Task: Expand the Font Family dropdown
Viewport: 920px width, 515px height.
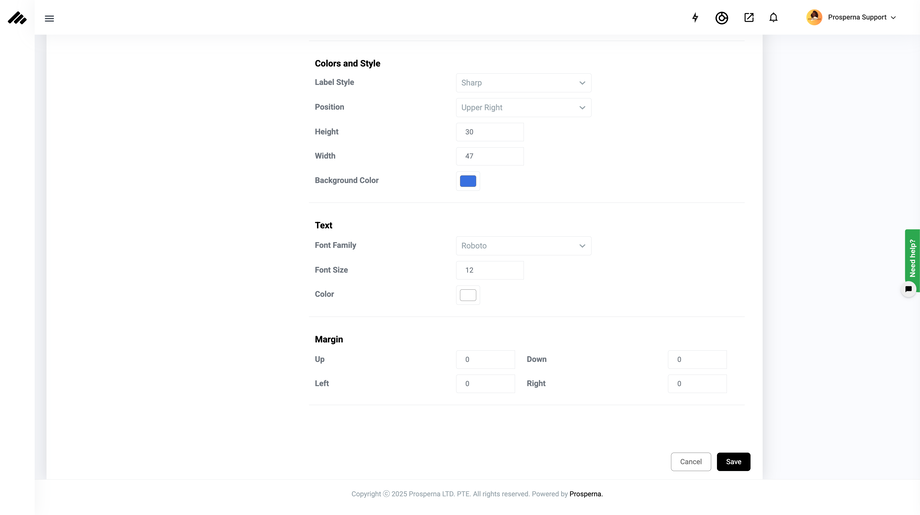Action: (523, 246)
